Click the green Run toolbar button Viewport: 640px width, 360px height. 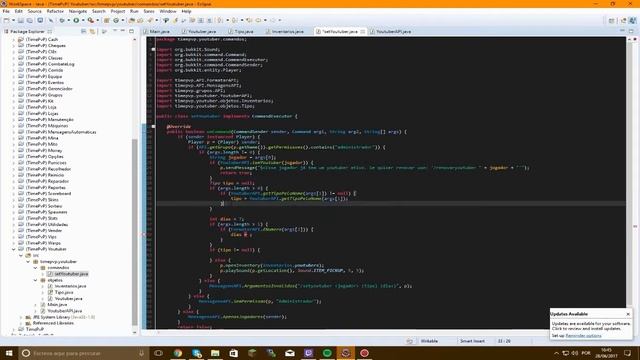pos(76,20)
